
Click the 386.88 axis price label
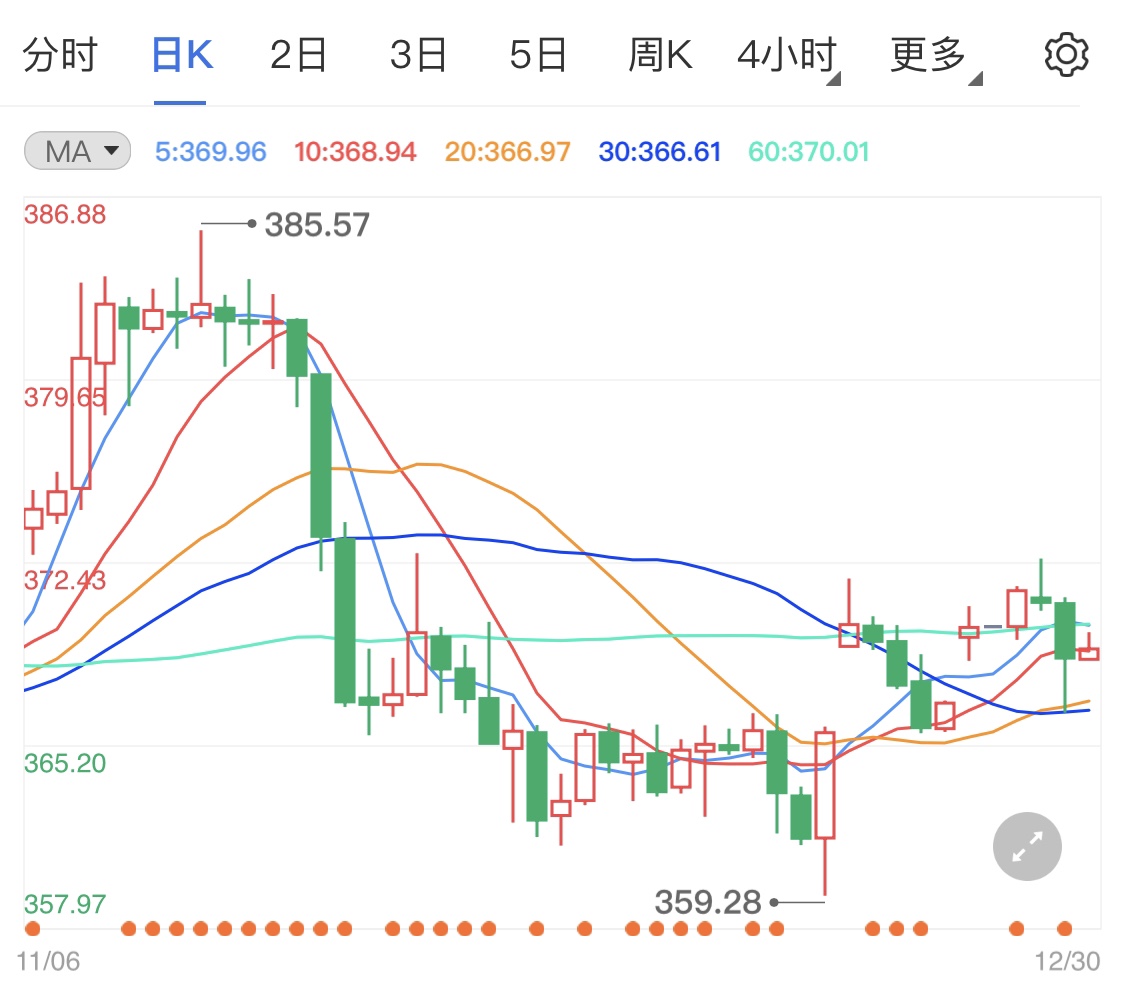pyautogui.click(x=65, y=214)
